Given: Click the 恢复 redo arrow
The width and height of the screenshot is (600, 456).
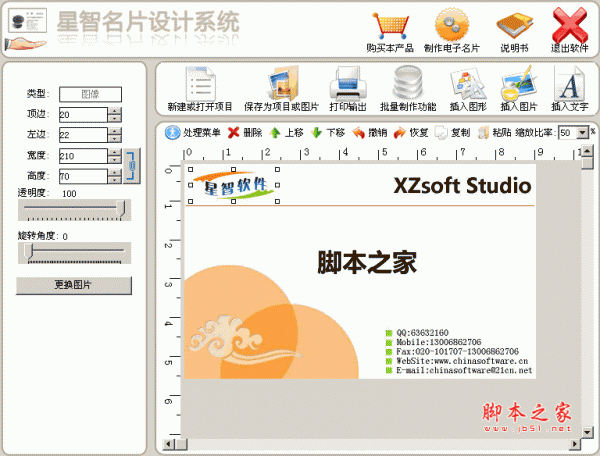Looking at the screenshot, I should [411, 133].
